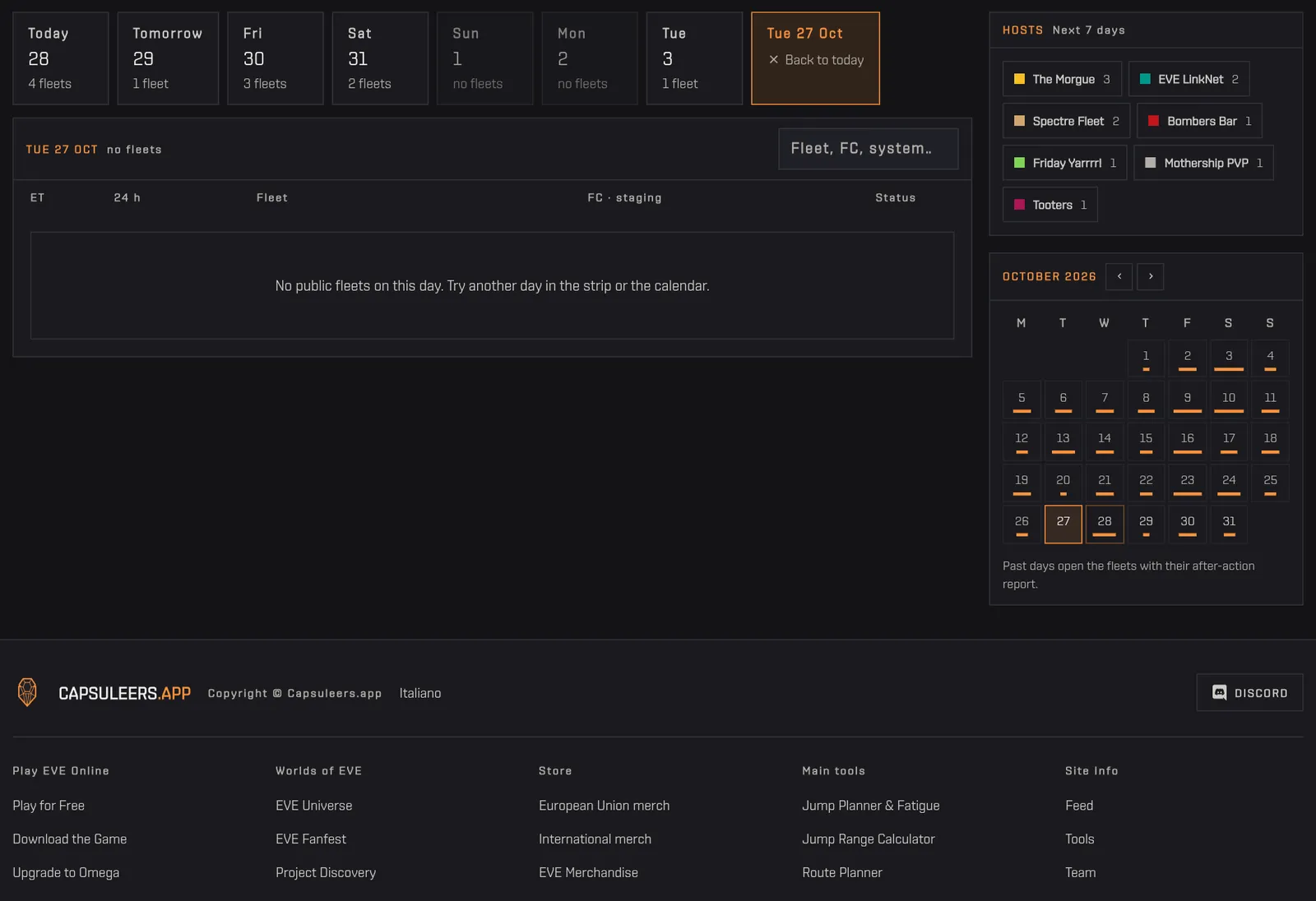The image size is (1316, 901).
Task: Switch language to Italiano
Action: (420, 693)
